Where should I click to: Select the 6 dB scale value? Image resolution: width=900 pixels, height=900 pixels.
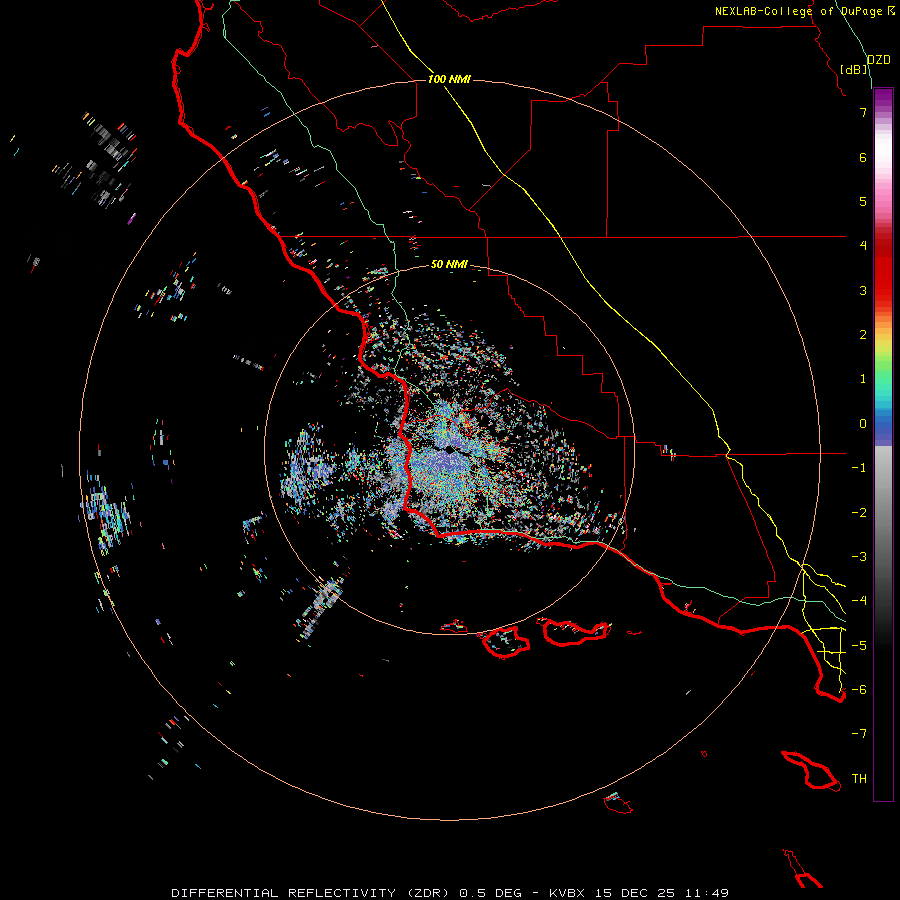pos(863,157)
